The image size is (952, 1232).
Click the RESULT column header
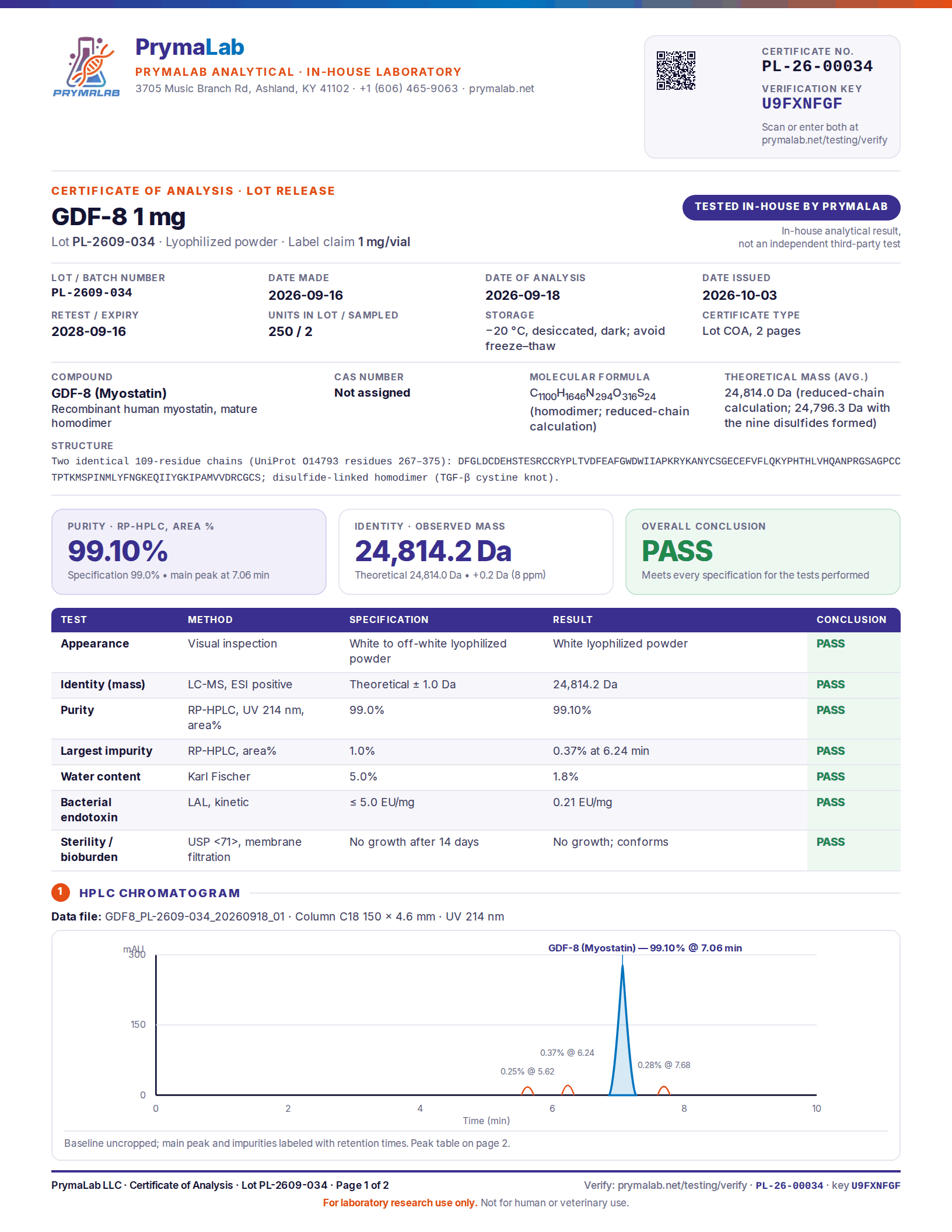pyautogui.click(x=573, y=619)
